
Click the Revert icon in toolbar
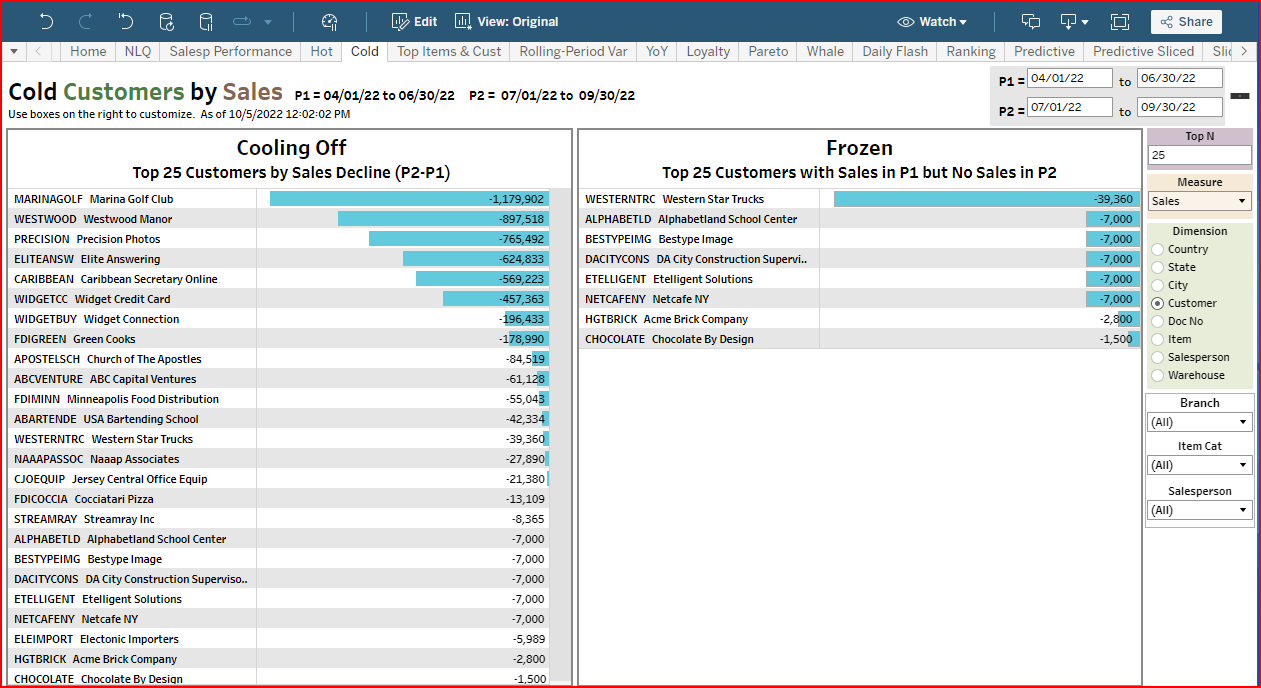[x=125, y=21]
